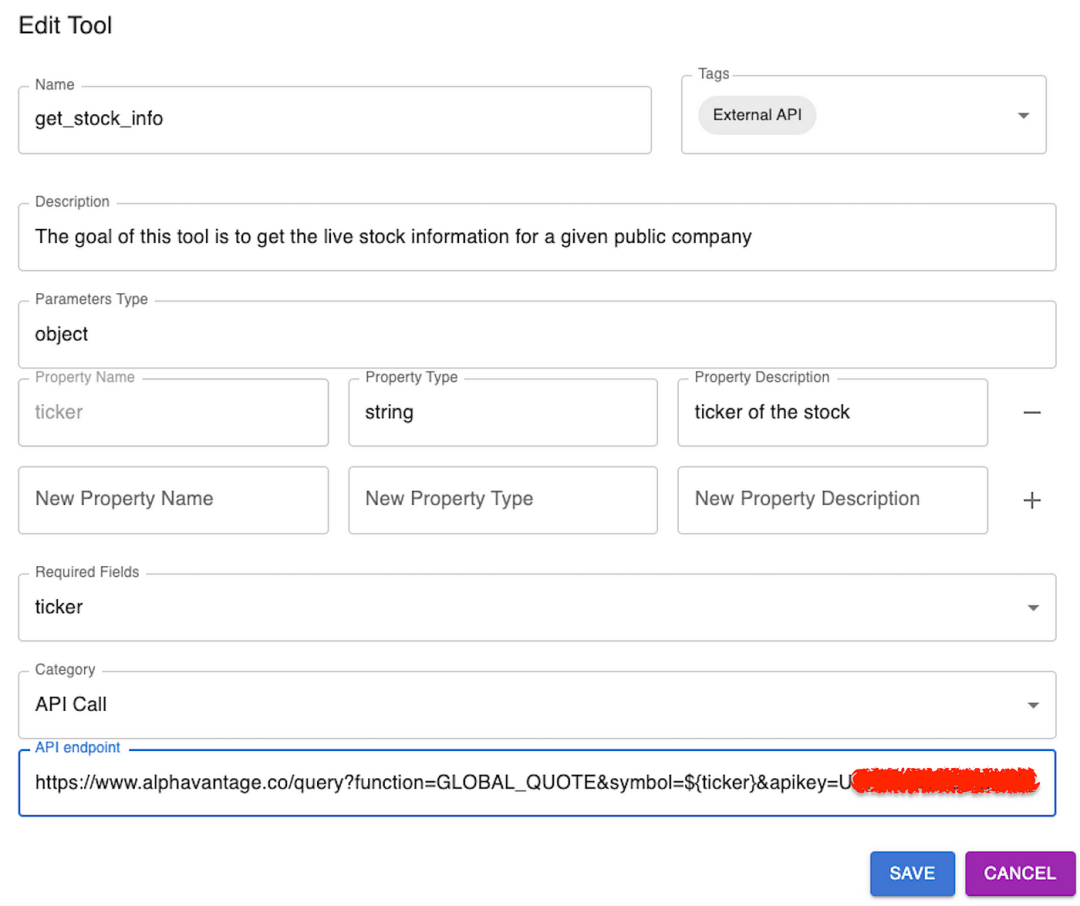Select the External API tag chip

(757, 115)
